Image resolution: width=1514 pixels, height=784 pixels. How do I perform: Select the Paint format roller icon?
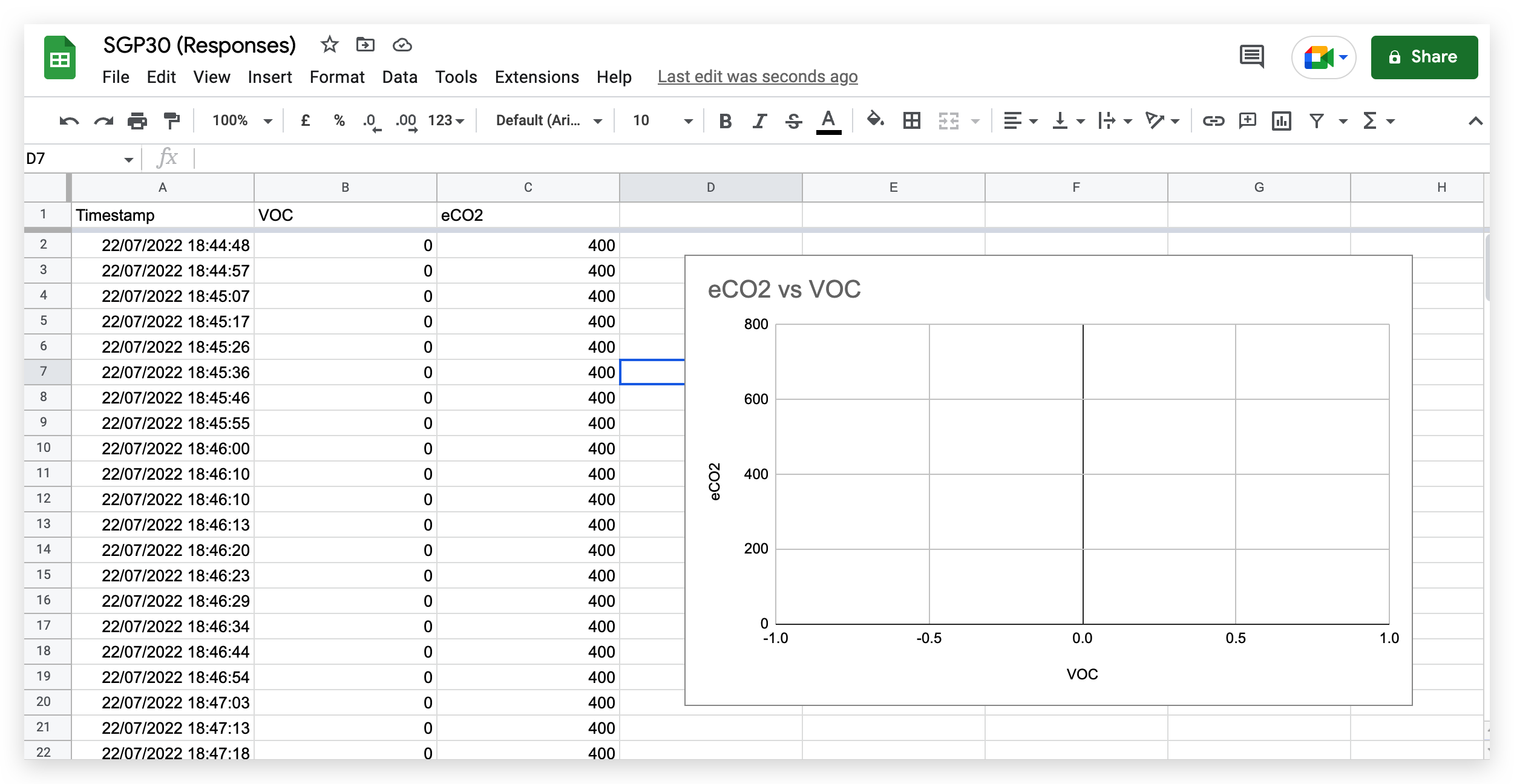click(172, 121)
